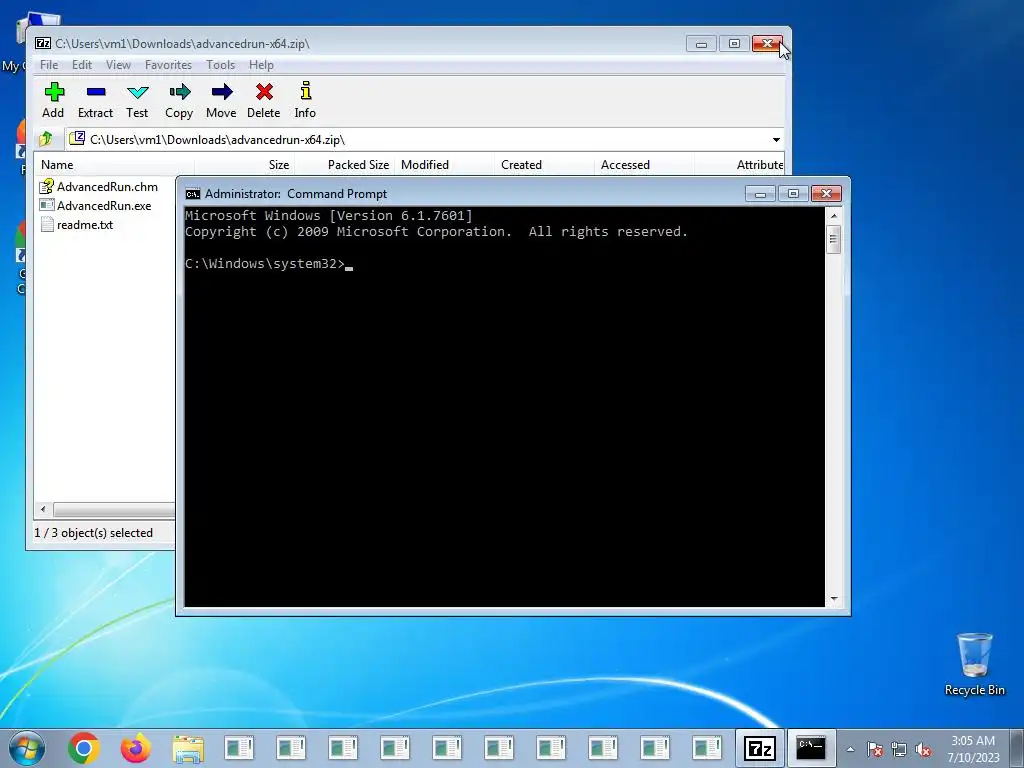Click the Add button in 7-Zip toolbar
The image size is (1024, 768).
[54, 101]
